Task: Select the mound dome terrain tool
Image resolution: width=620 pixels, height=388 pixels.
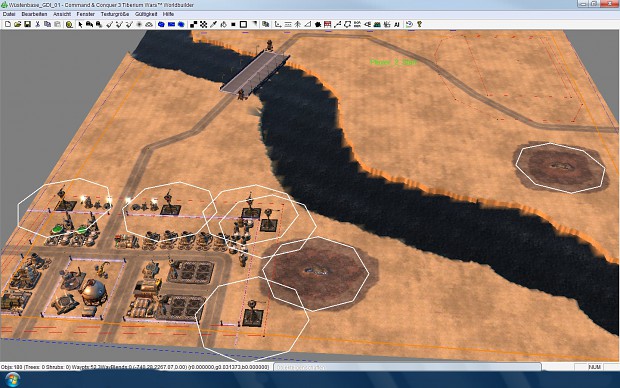Action: coord(149,25)
